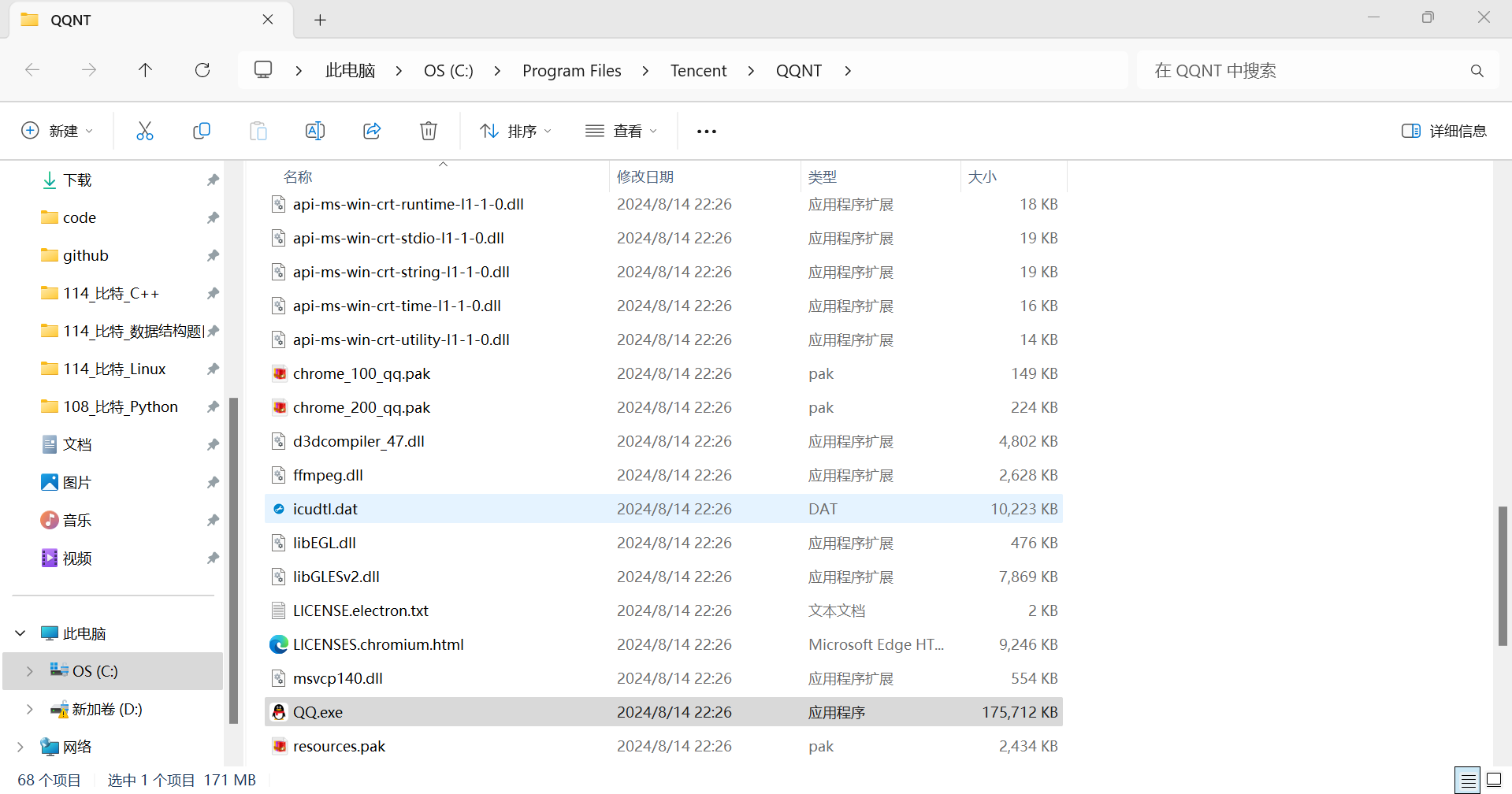
Task: Collapse the 此电脑 tree node
Action: pyautogui.click(x=20, y=633)
